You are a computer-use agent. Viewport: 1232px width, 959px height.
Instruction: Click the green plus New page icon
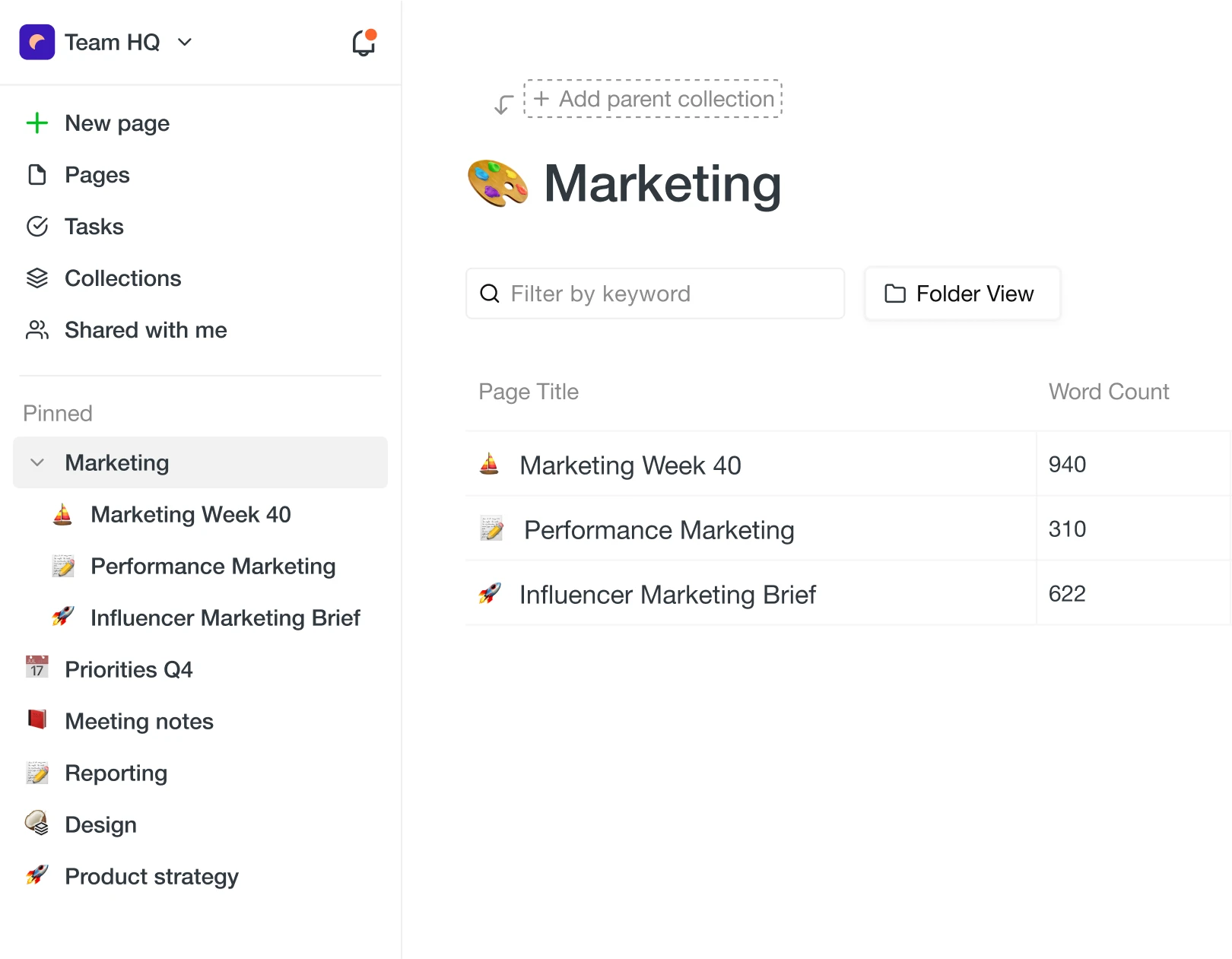click(37, 123)
